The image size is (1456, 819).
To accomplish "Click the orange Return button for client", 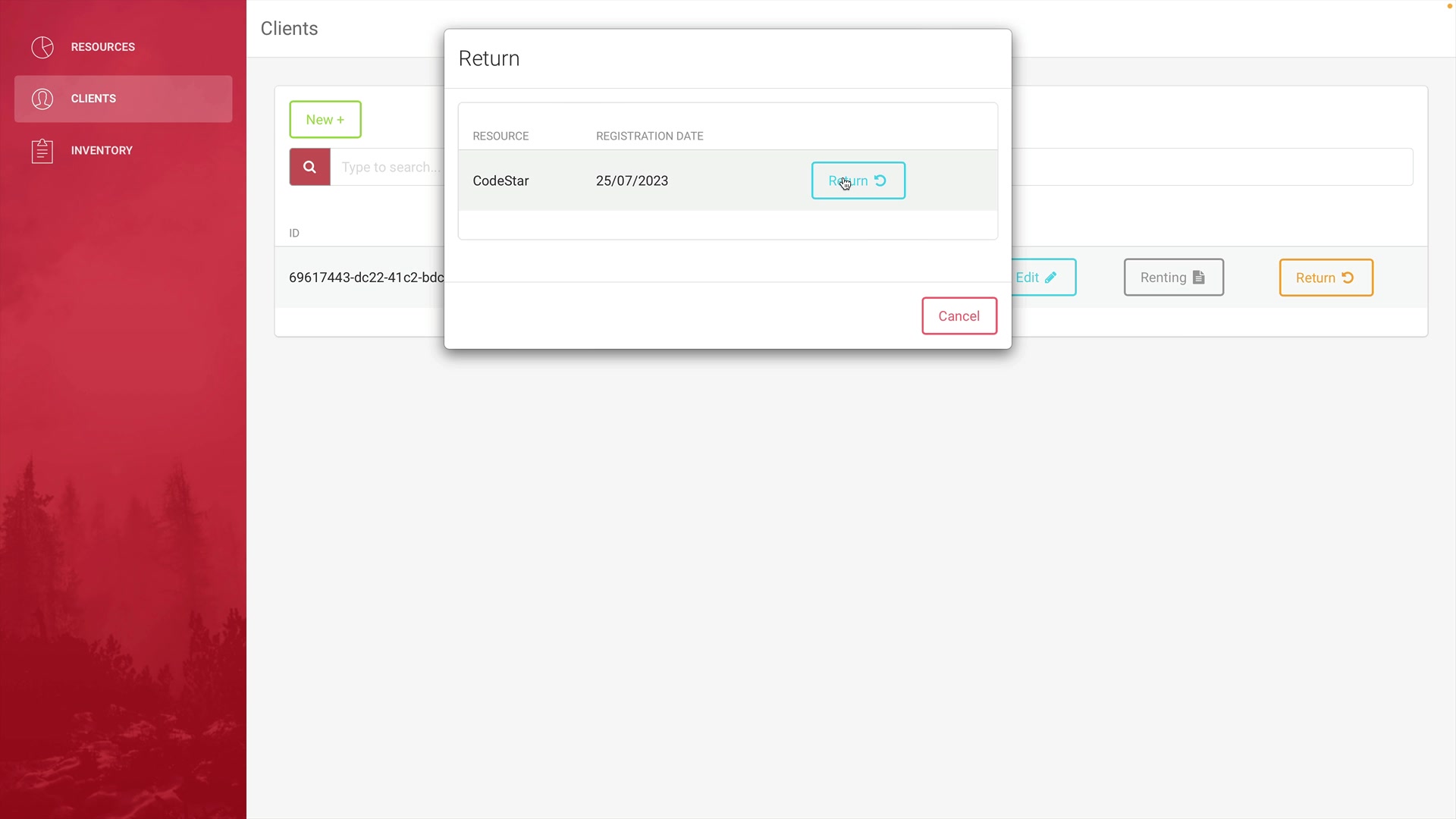I will 1325,278.
